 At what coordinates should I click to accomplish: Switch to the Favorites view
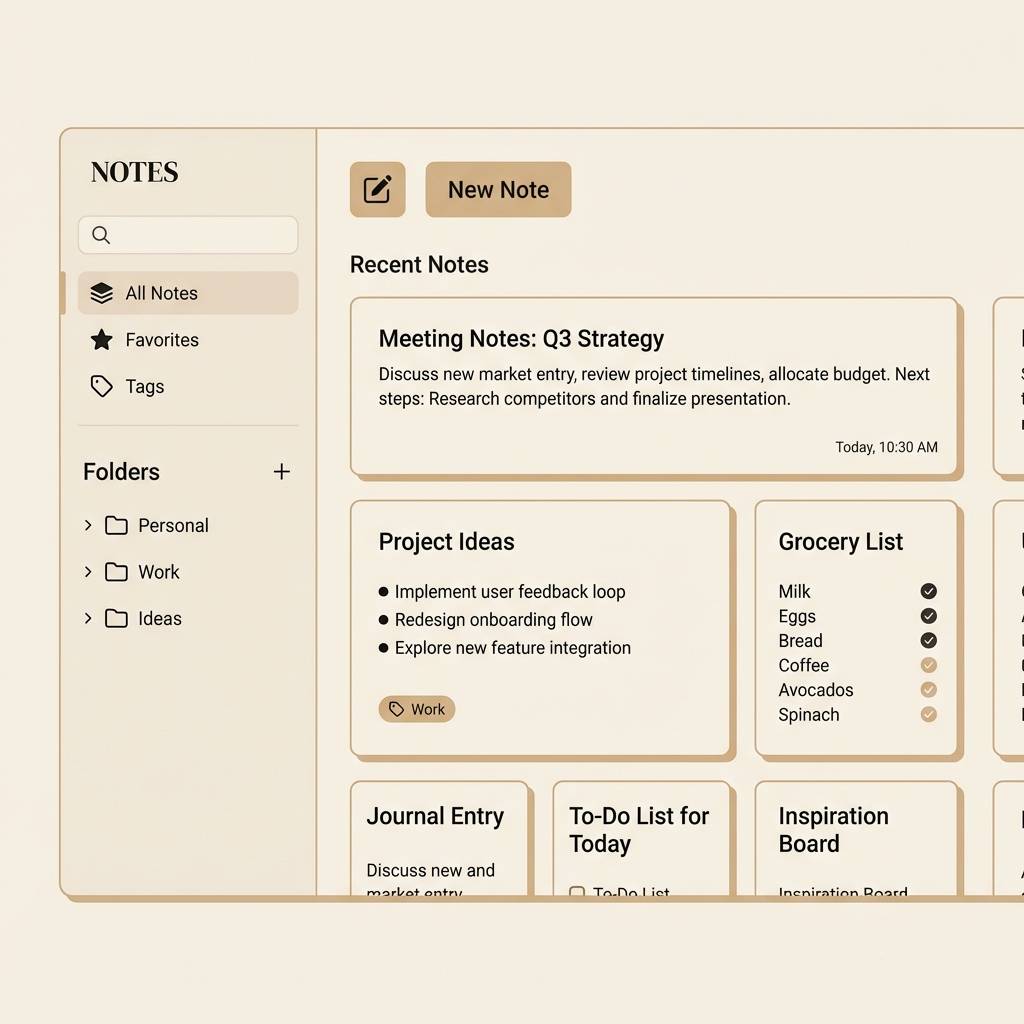[x=160, y=339]
